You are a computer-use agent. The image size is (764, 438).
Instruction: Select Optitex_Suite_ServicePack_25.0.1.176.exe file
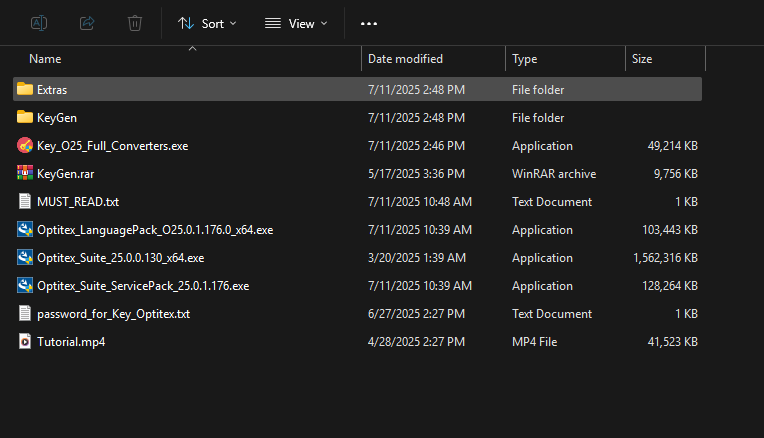click(x=143, y=286)
